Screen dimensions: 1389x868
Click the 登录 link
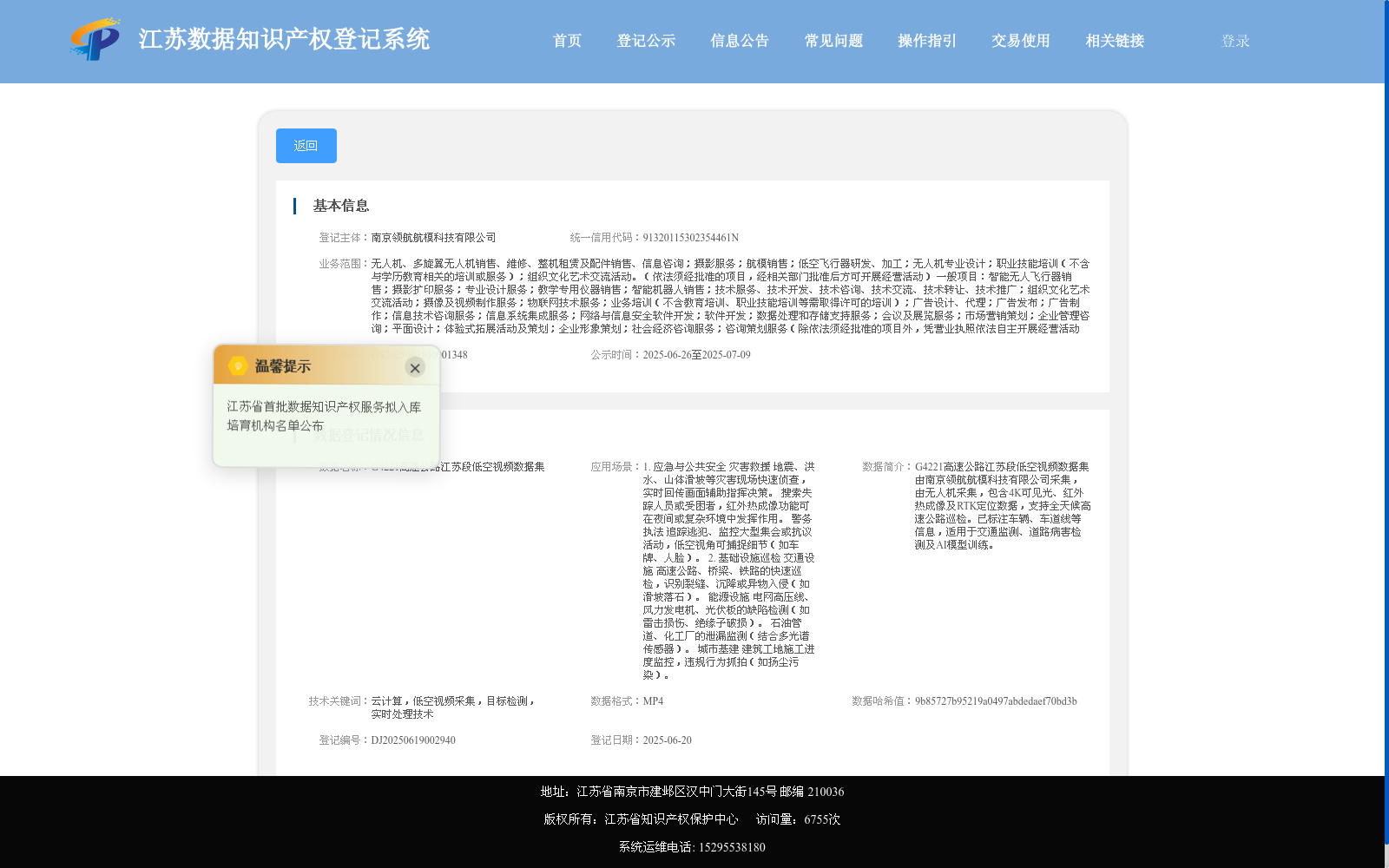pos(1235,41)
